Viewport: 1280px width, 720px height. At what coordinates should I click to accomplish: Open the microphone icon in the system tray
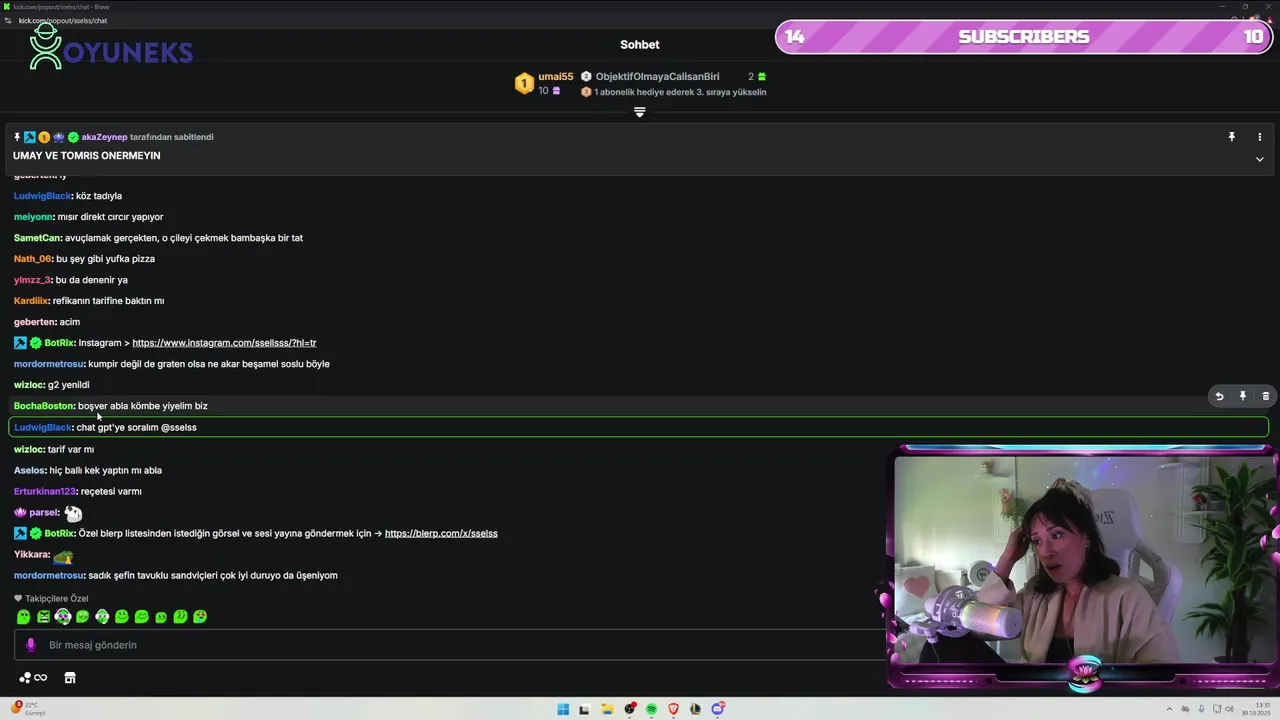[1201, 709]
